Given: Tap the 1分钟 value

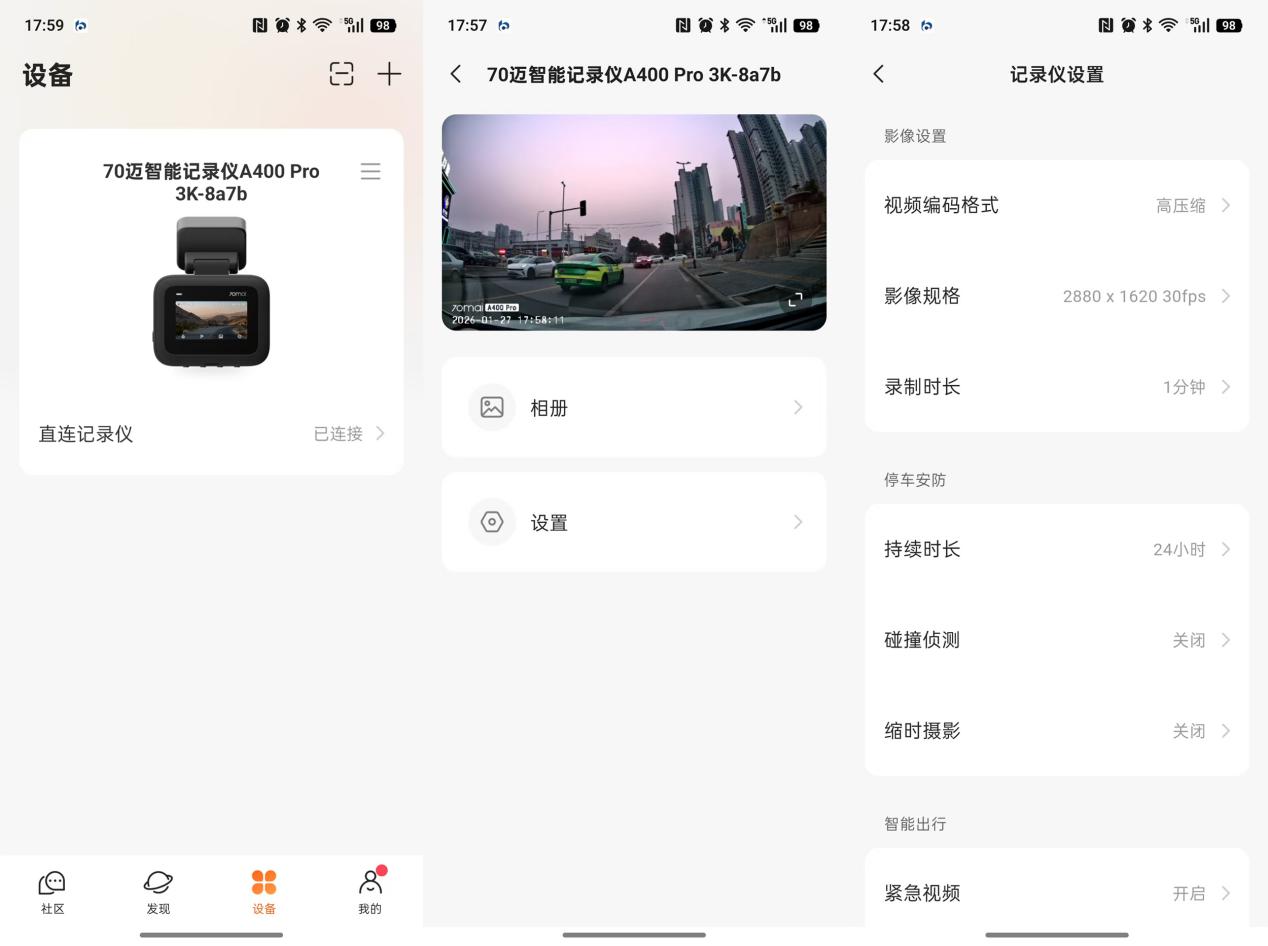Looking at the screenshot, I should [1184, 387].
